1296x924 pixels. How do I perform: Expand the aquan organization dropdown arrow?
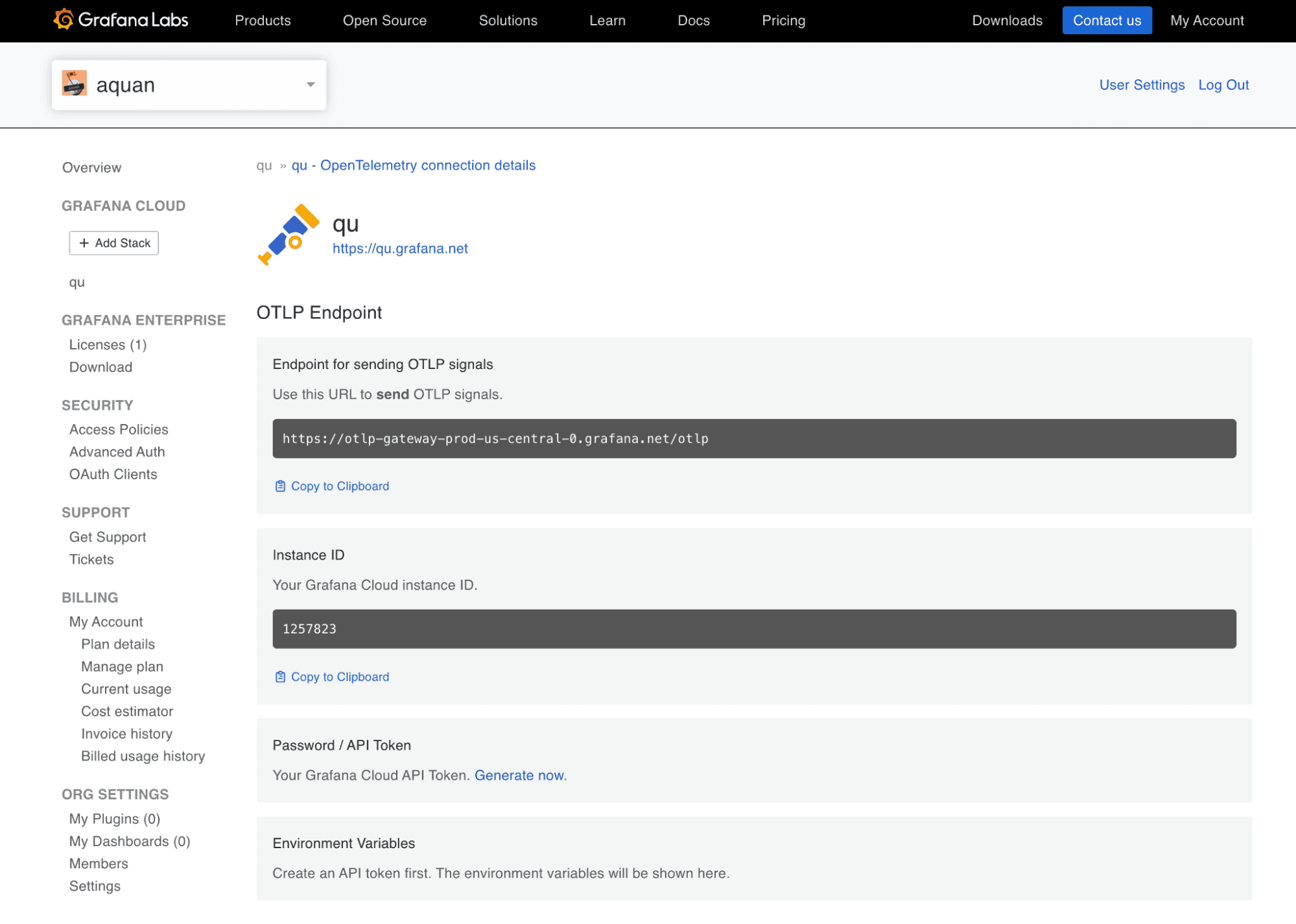pyautogui.click(x=311, y=85)
